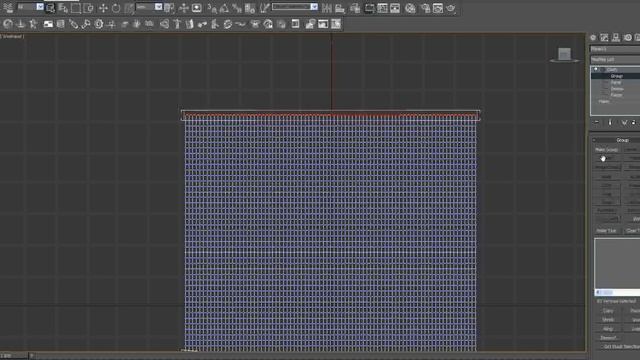Screen dimensions: 640x360
Task: Click the Ring selection button
Action: pos(608,329)
